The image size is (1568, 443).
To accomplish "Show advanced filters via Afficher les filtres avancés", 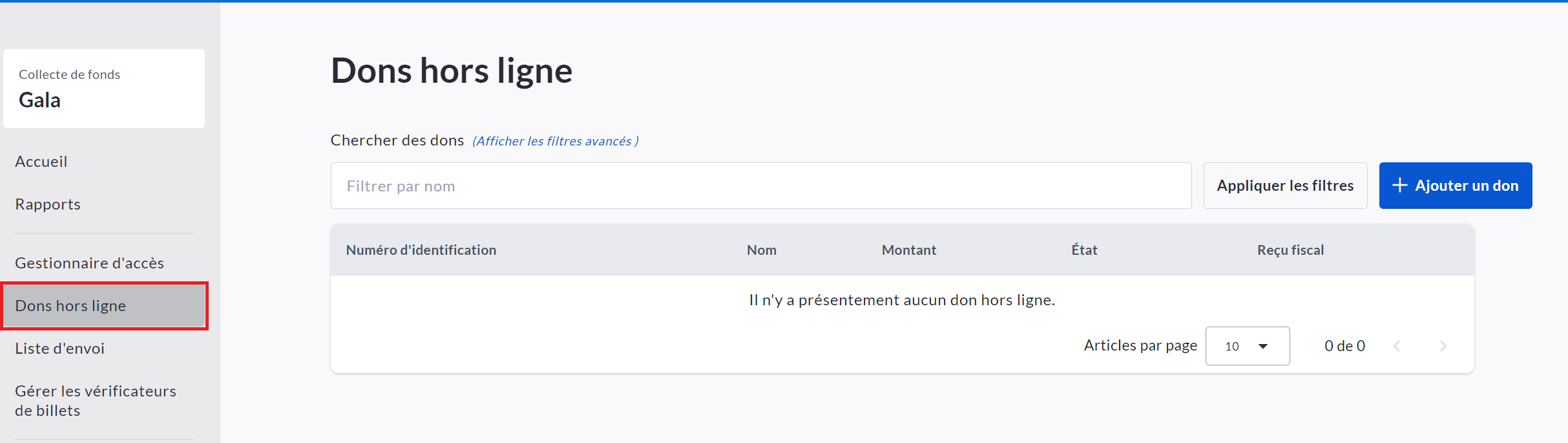I will pyautogui.click(x=555, y=141).
